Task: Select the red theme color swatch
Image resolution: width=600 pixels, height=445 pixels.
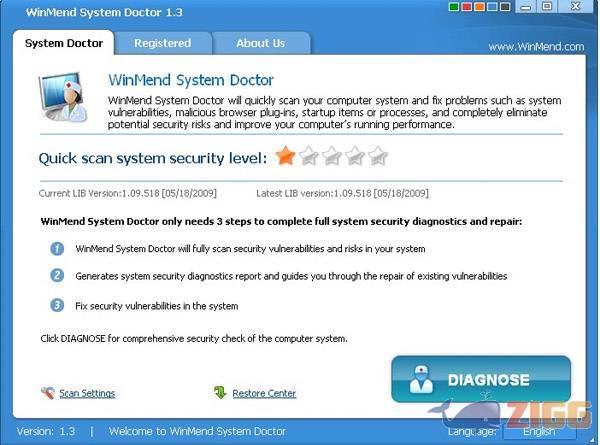Action: (x=466, y=7)
